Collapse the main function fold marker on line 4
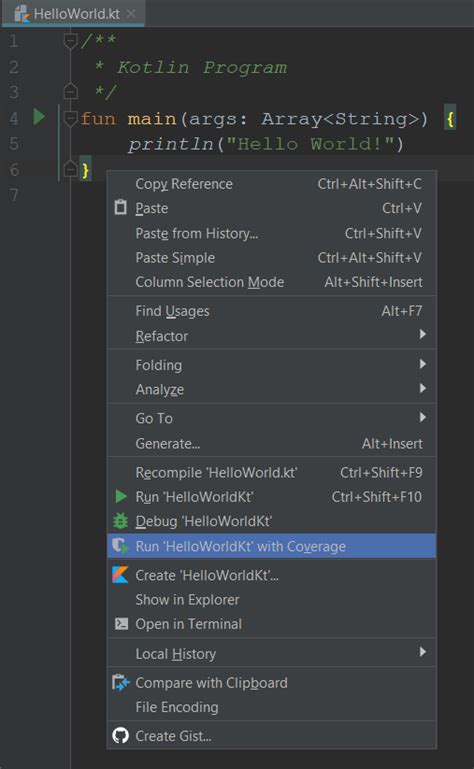 [x=71, y=118]
